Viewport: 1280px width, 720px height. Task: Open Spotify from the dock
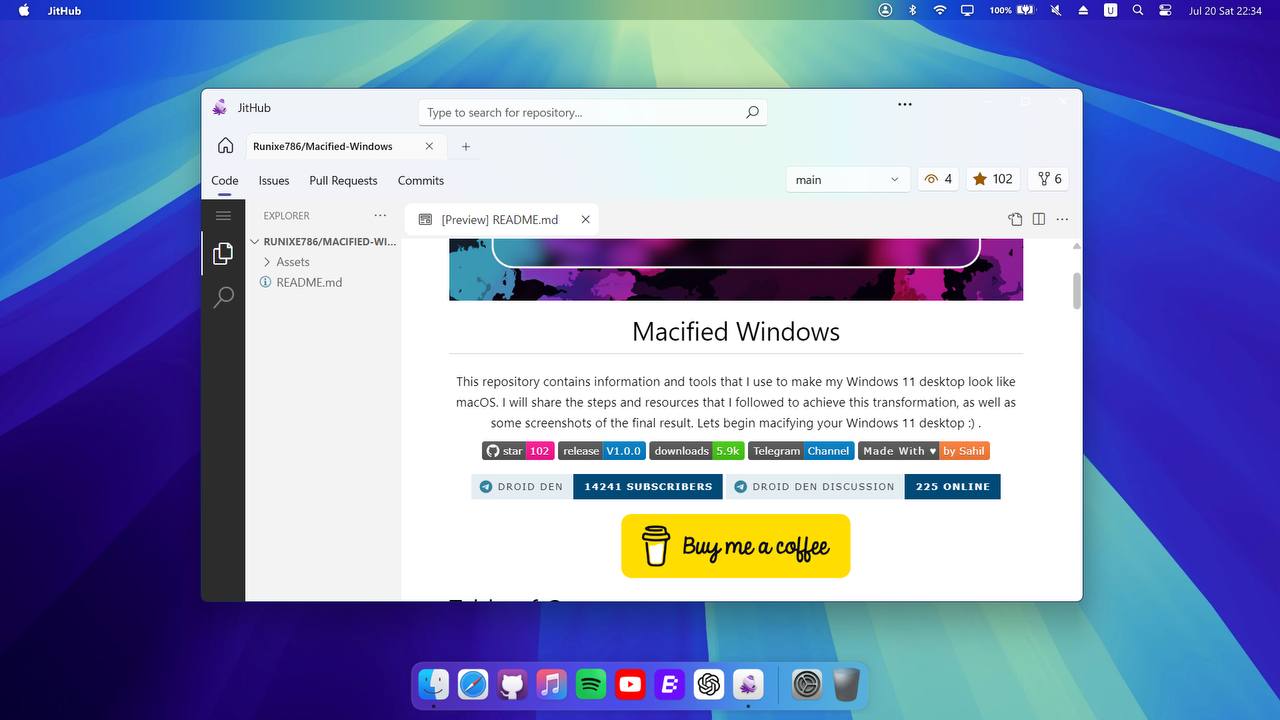tap(591, 684)
